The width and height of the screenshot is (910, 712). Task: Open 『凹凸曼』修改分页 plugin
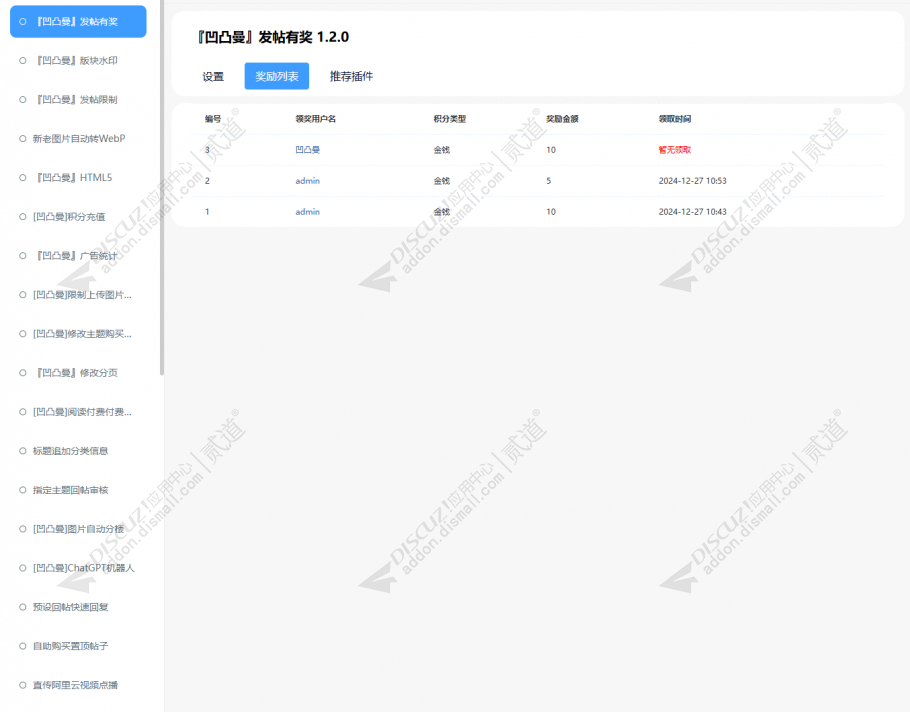pyautogui.click(x=78, y=373)
